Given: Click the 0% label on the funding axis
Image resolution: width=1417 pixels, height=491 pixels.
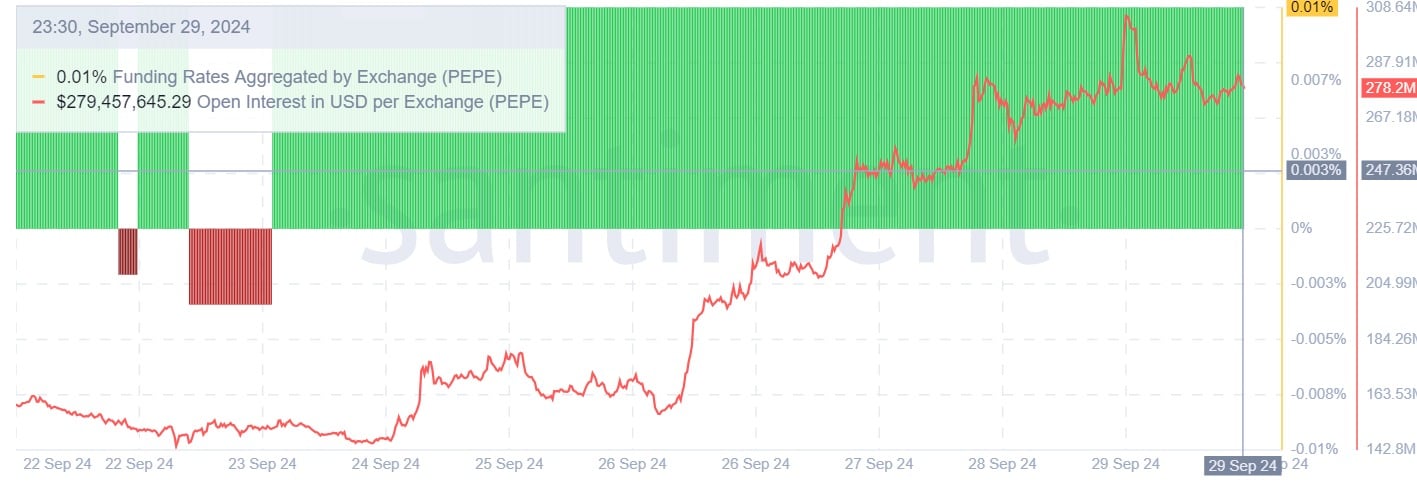Looking at the screenshot, I should (1302, 228).
